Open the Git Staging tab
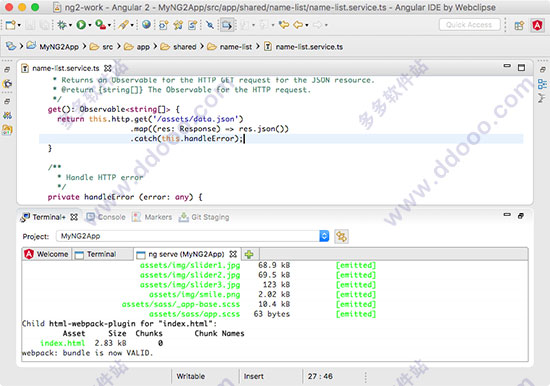Image resolution: width=550 pixels, height=386 pixels. point(204,217)
